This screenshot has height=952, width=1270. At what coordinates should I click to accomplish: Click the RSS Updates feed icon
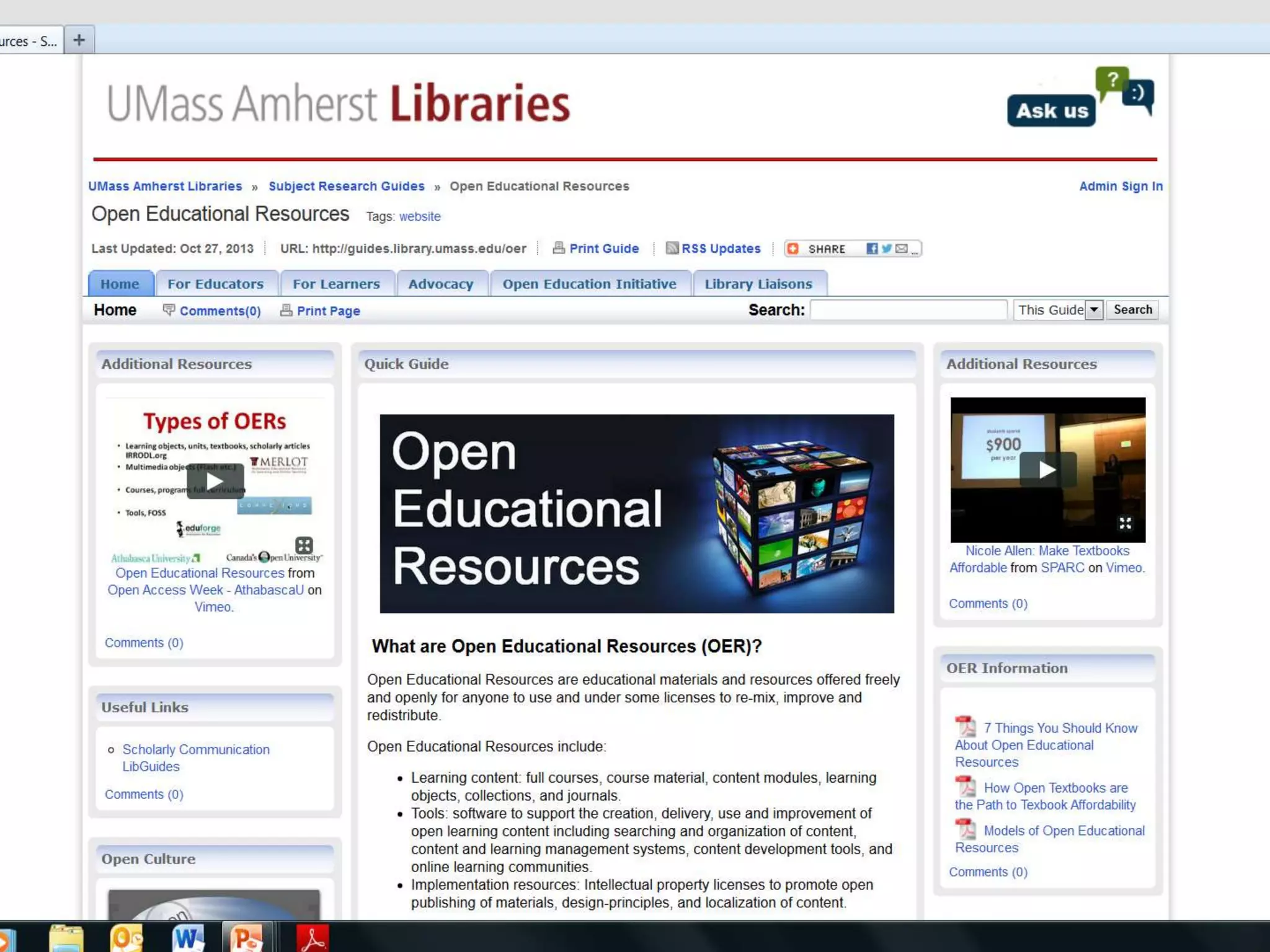click(672, 248)
